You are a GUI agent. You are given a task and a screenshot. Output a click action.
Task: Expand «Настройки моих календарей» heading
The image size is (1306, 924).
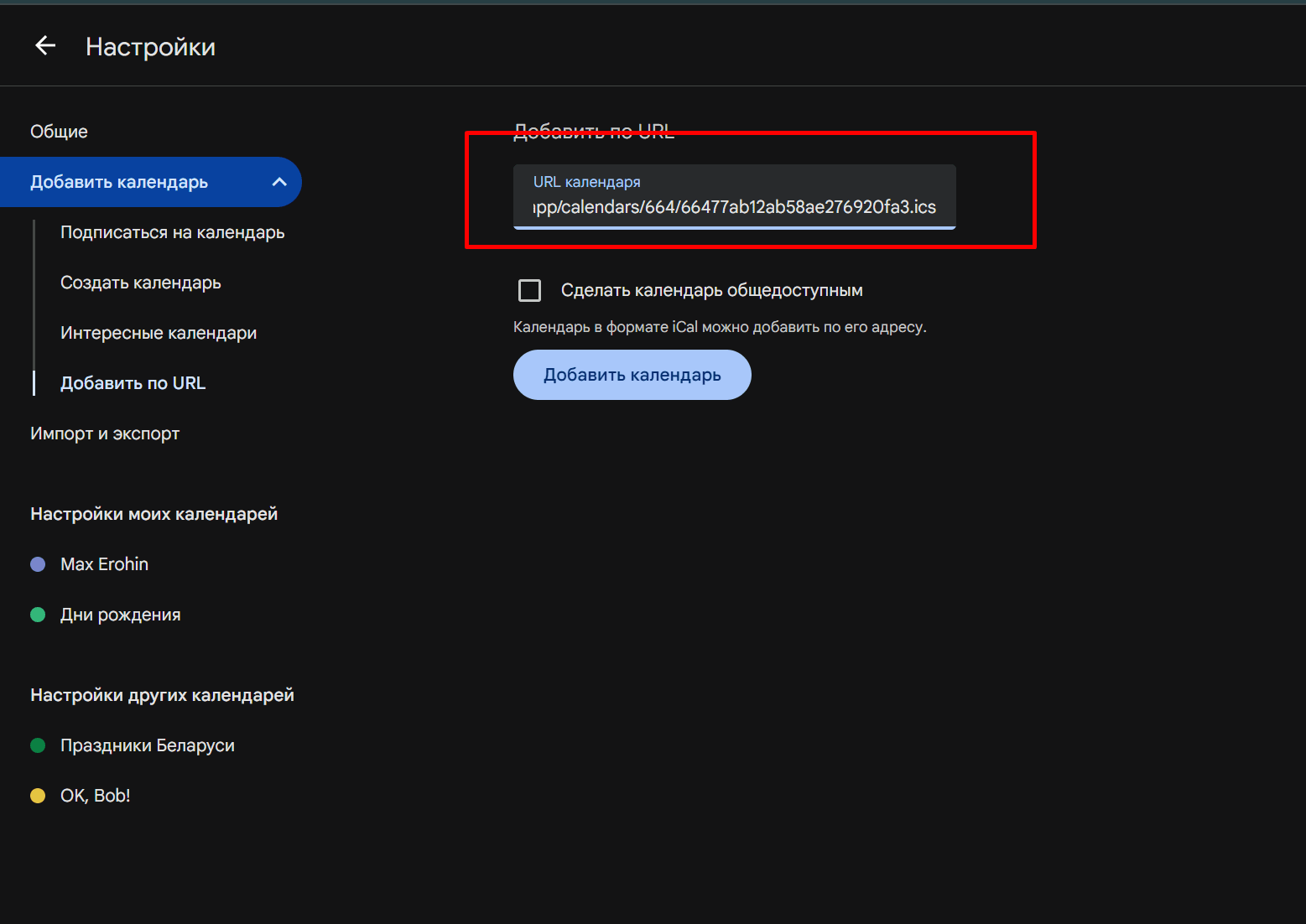[154, 513]
